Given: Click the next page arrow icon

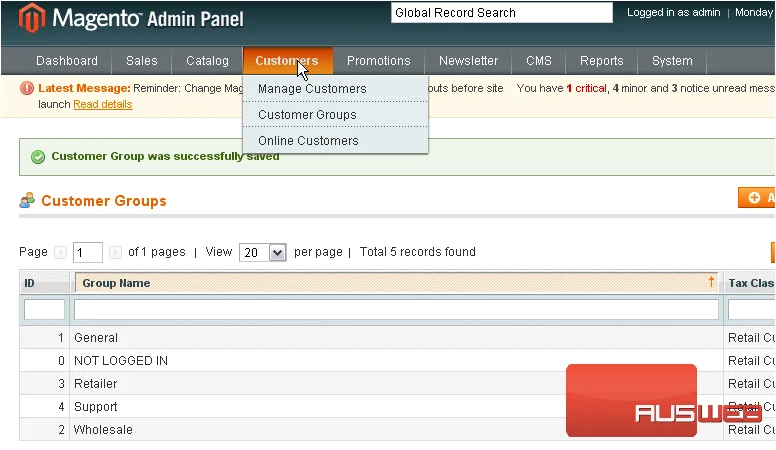Looking at the screenshot, I should (115, 252).
